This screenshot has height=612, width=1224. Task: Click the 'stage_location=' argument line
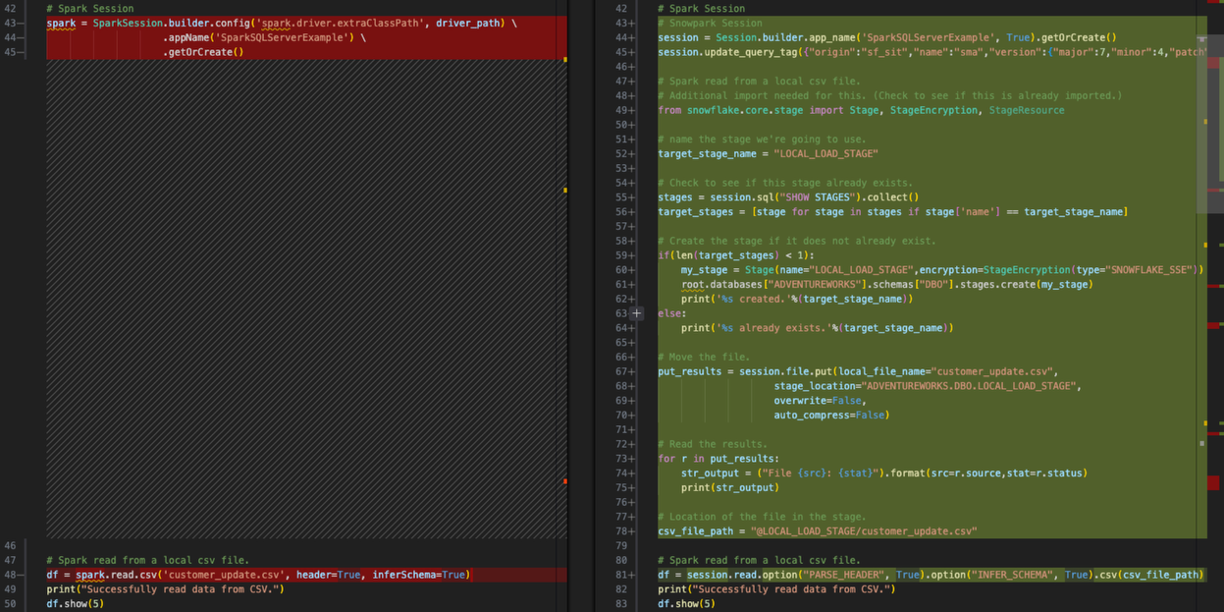(x=927, y=386)
